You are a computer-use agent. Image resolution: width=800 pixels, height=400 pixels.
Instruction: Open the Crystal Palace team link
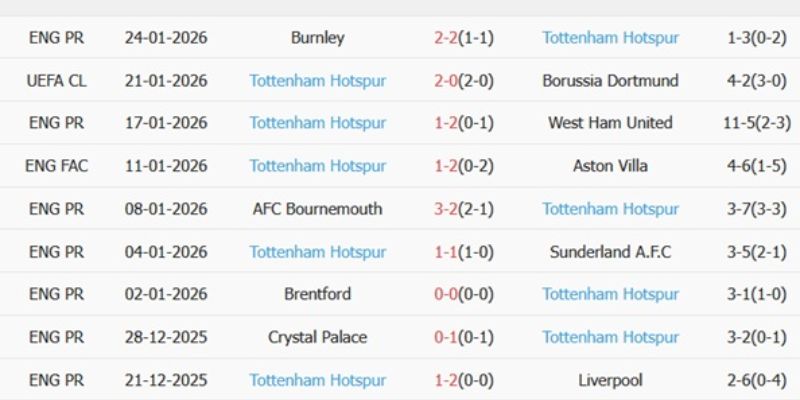pyautogui.click(x=317, y=337)
